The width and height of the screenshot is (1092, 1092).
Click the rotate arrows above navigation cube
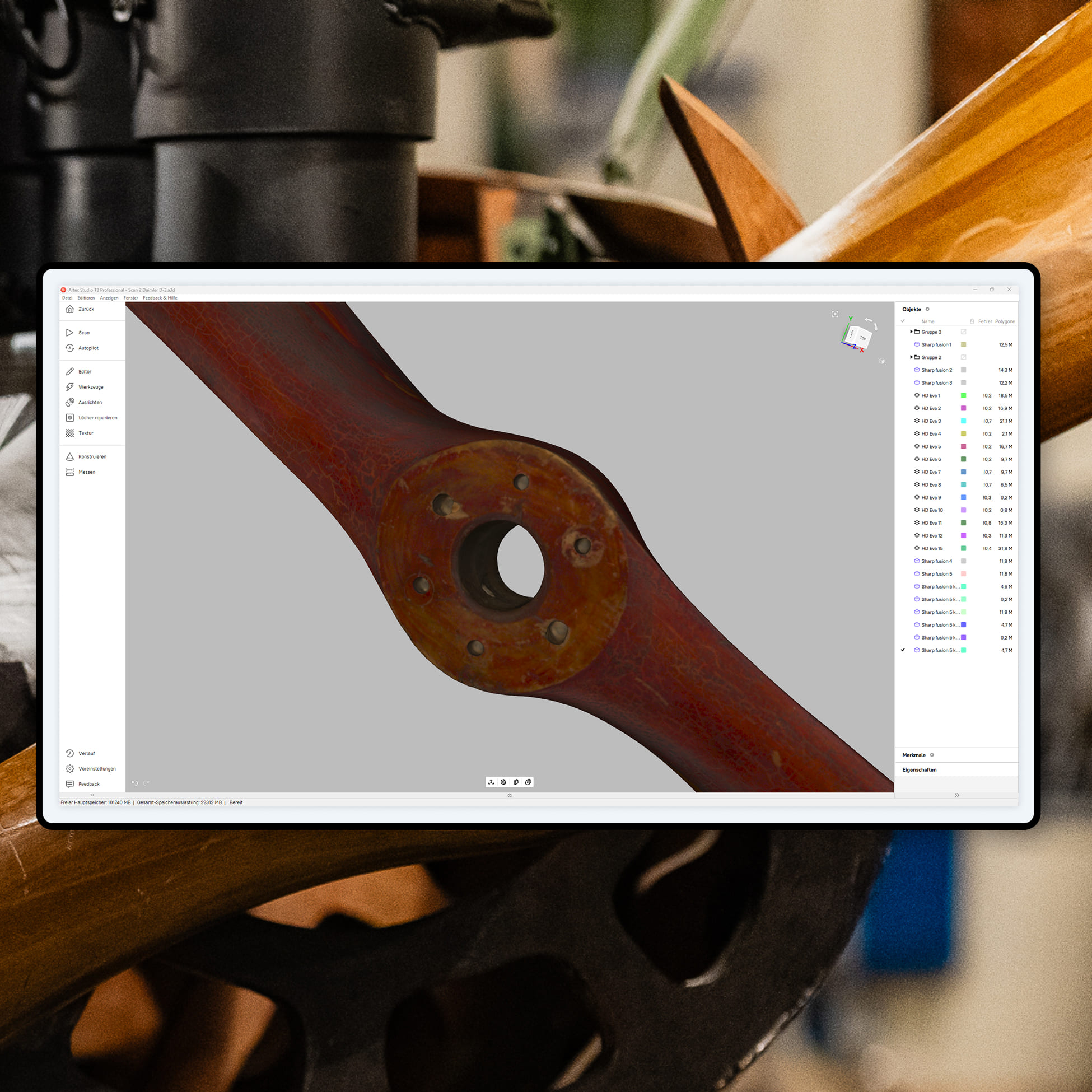(x=871, y=323)
